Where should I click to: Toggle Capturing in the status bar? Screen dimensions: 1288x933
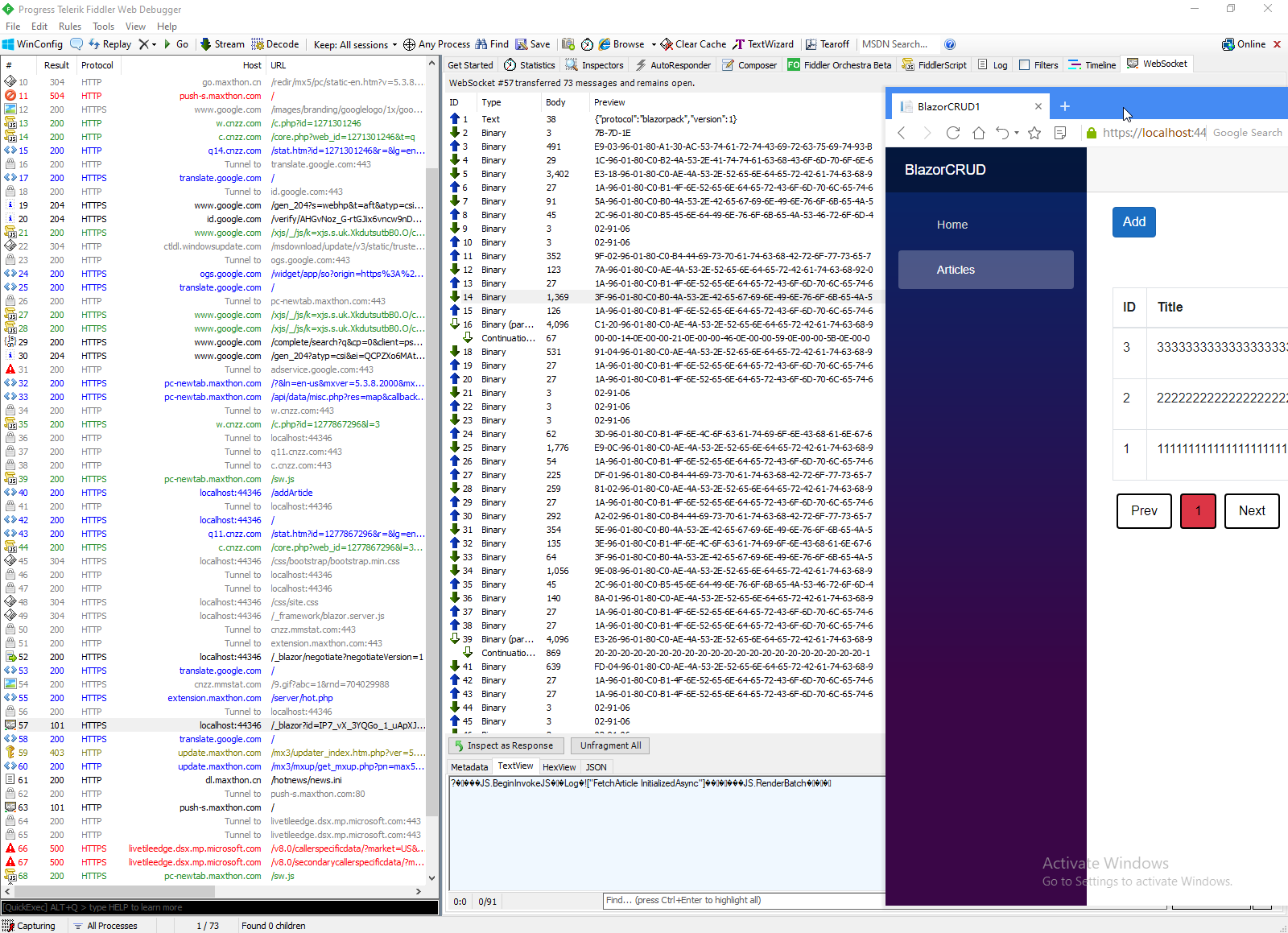29,926
